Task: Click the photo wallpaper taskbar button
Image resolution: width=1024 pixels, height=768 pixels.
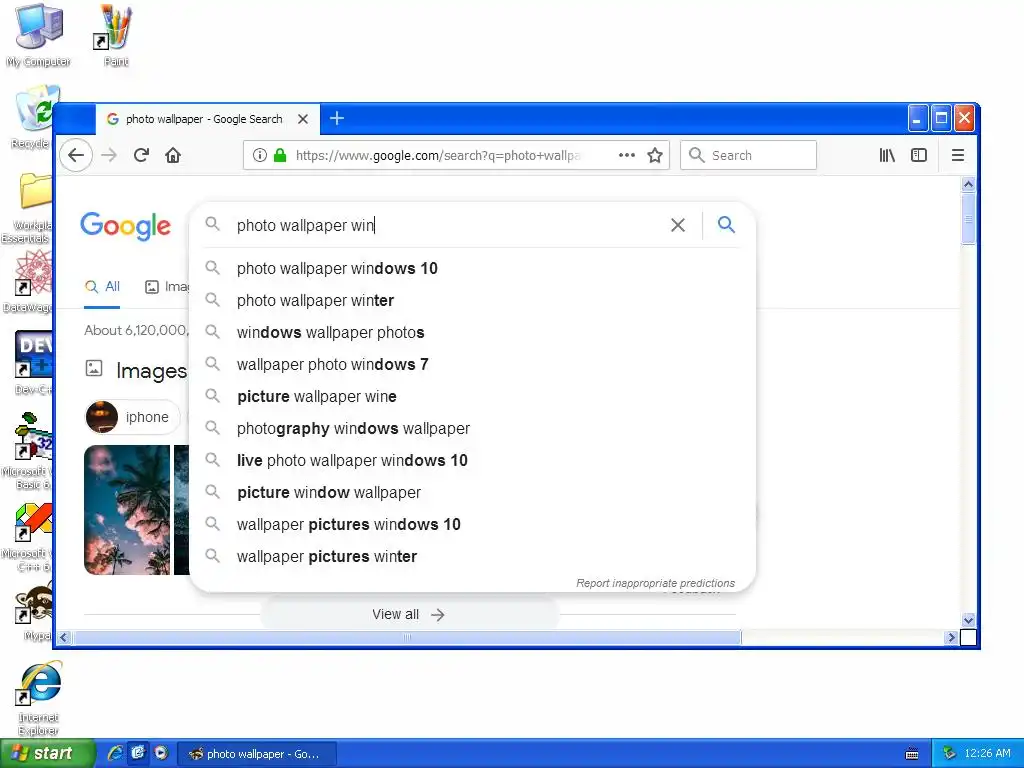Action: pos(257,754)
